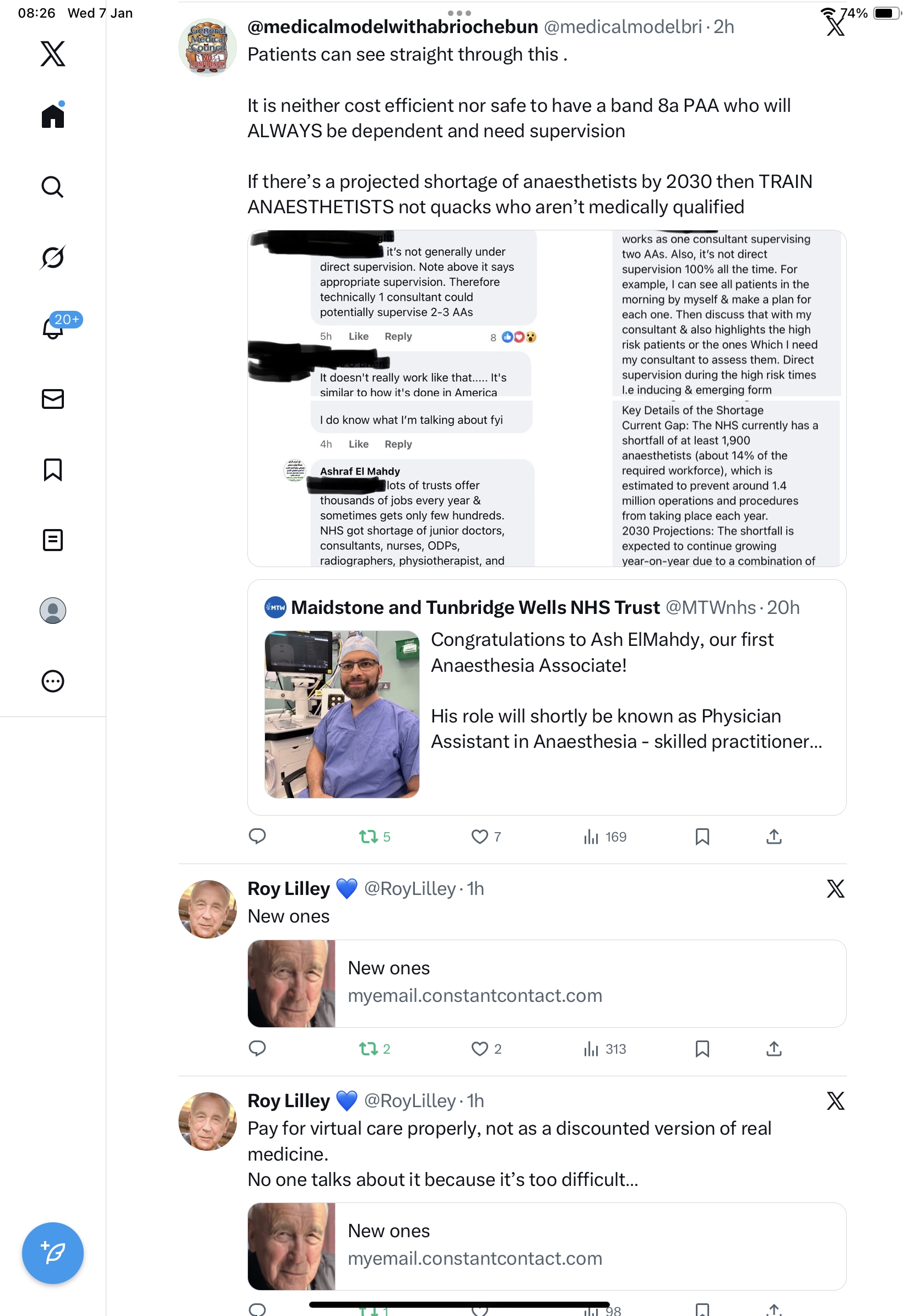Image resolution: width=919 pixels, height=1316 pixels.
Task: Tap the compose new post button
Action: tap(52, 1253)
